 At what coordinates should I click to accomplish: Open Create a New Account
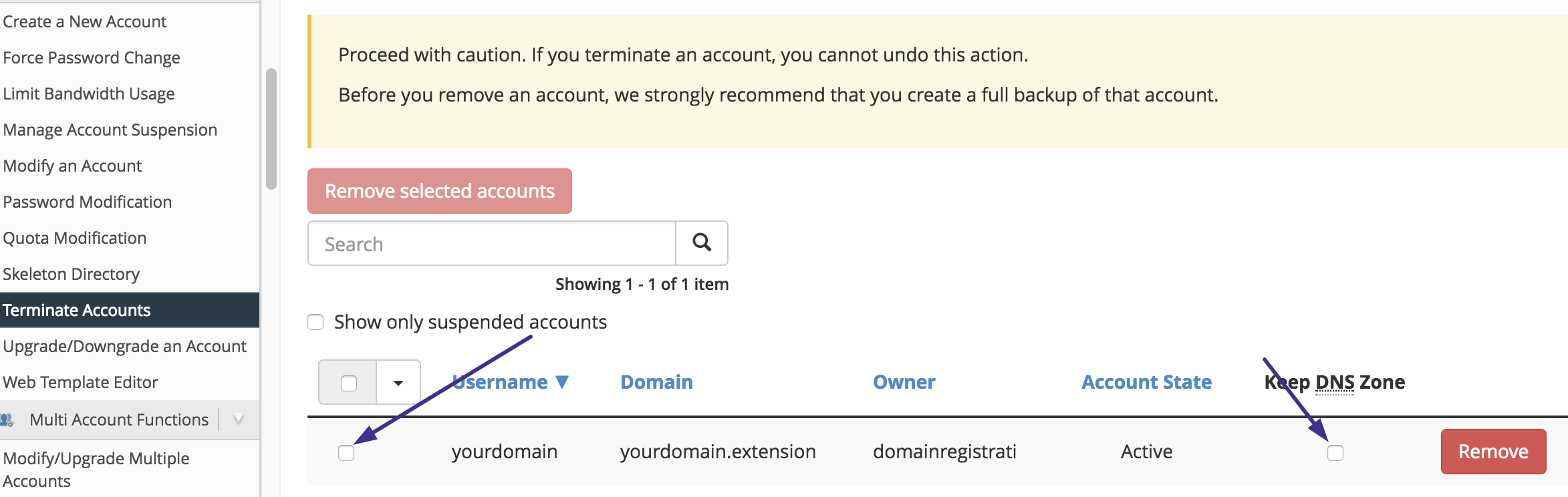85,21
